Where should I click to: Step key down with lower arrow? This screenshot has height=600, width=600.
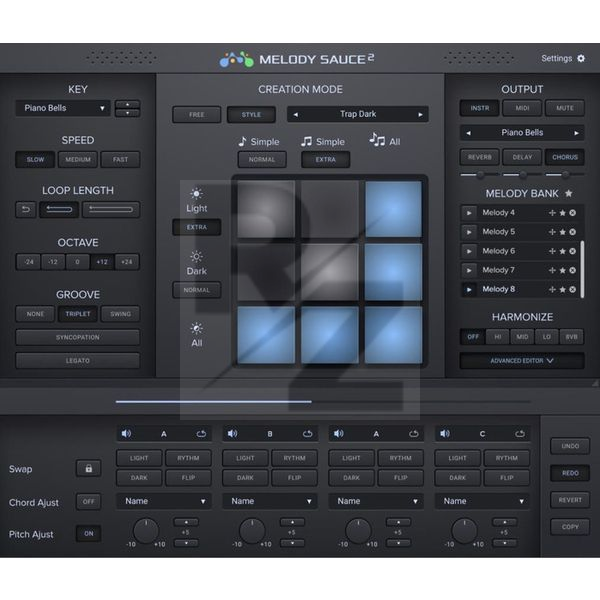coord(127,113)
